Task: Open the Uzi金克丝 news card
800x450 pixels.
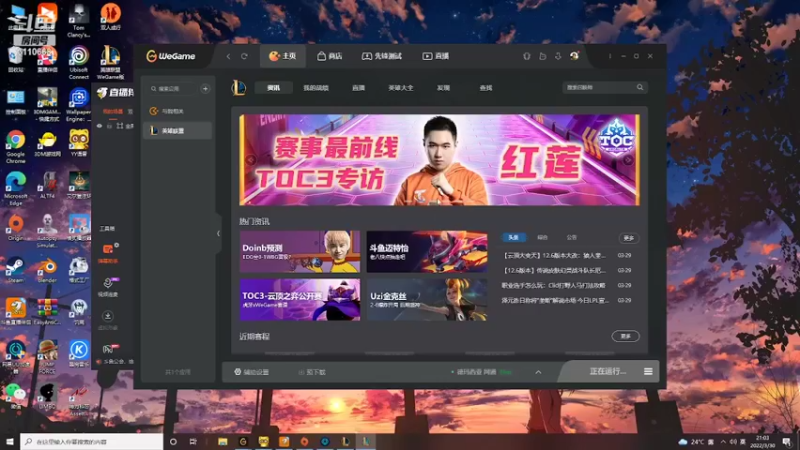Action: 427,299
